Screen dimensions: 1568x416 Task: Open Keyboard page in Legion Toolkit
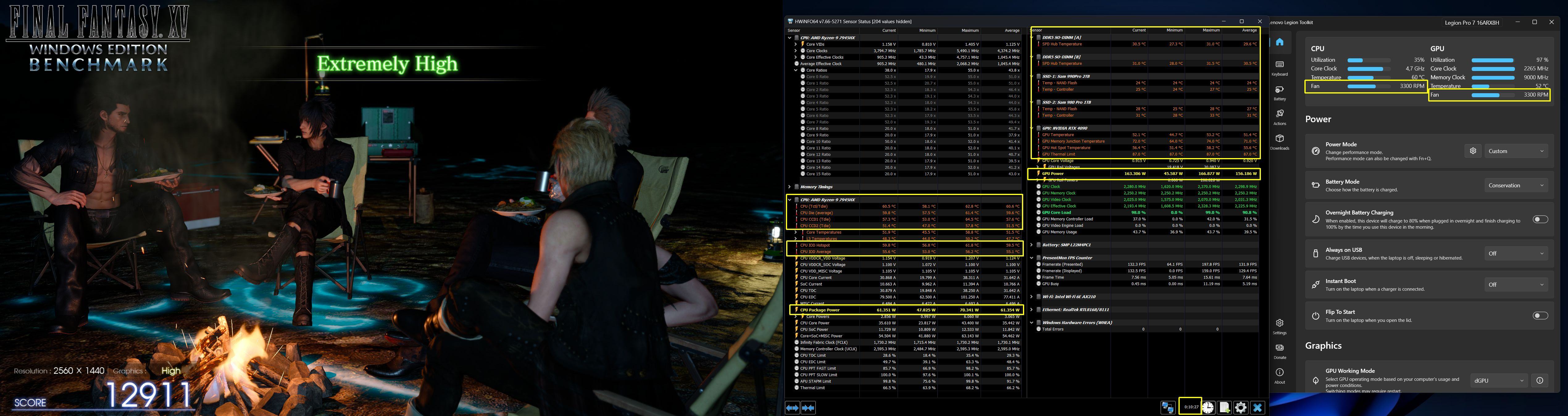pyautogui.click(x=1279, y=68)
